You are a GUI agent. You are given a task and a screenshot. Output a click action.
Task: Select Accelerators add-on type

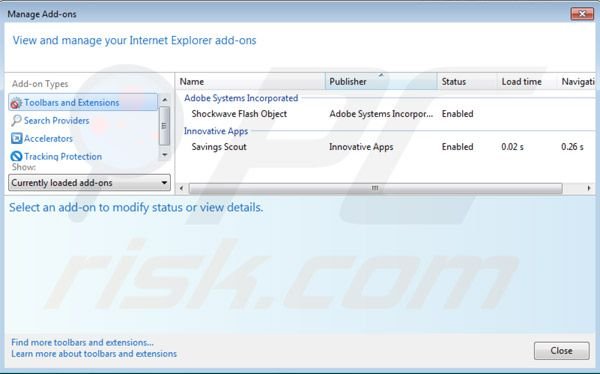coord(48,139)
